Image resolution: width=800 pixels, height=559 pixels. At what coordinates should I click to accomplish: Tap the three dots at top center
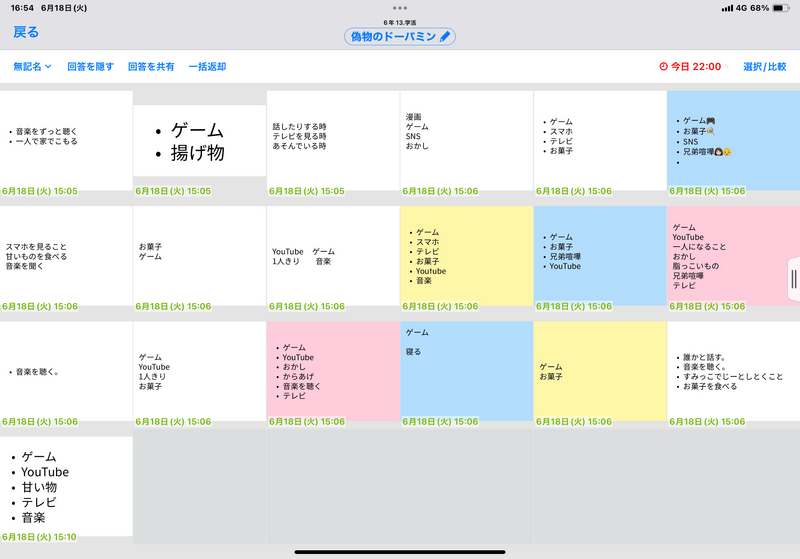coord(400,8)
